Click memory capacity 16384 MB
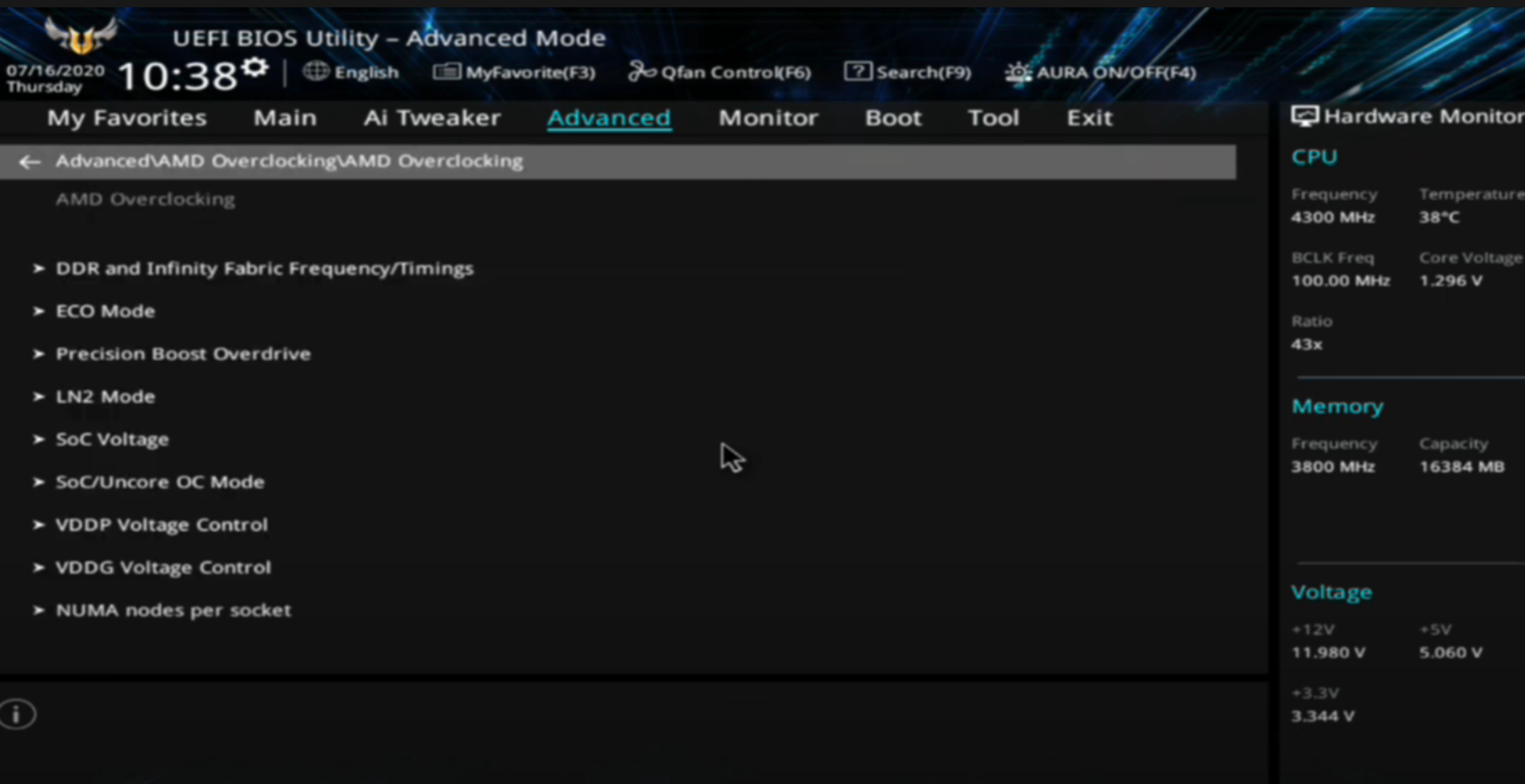 tap(1462, 467)
